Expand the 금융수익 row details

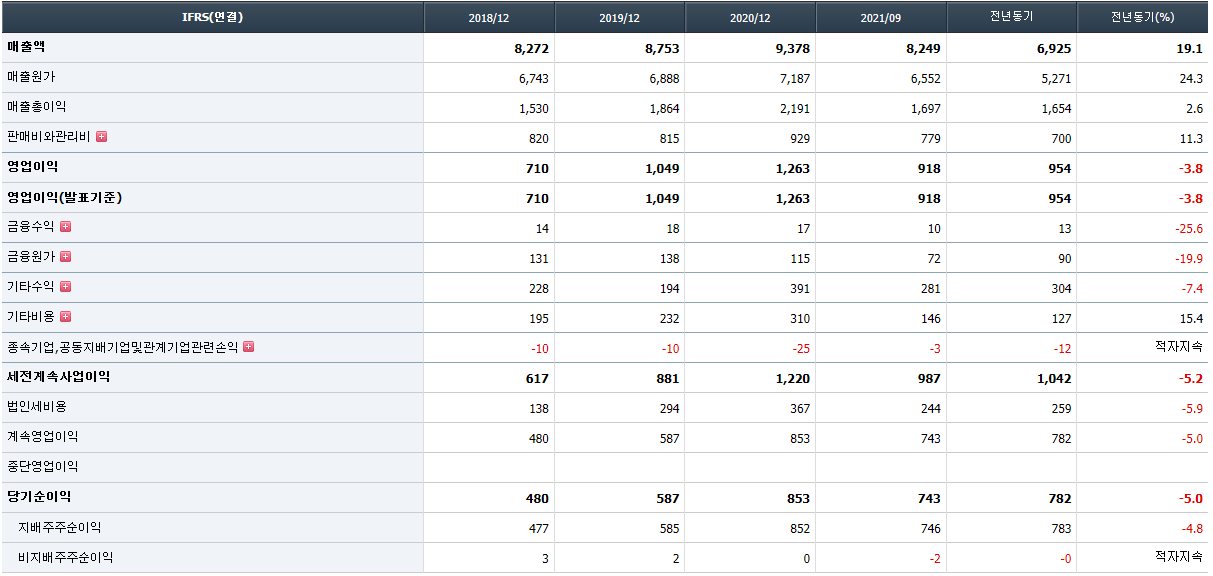tap(65, 227)
